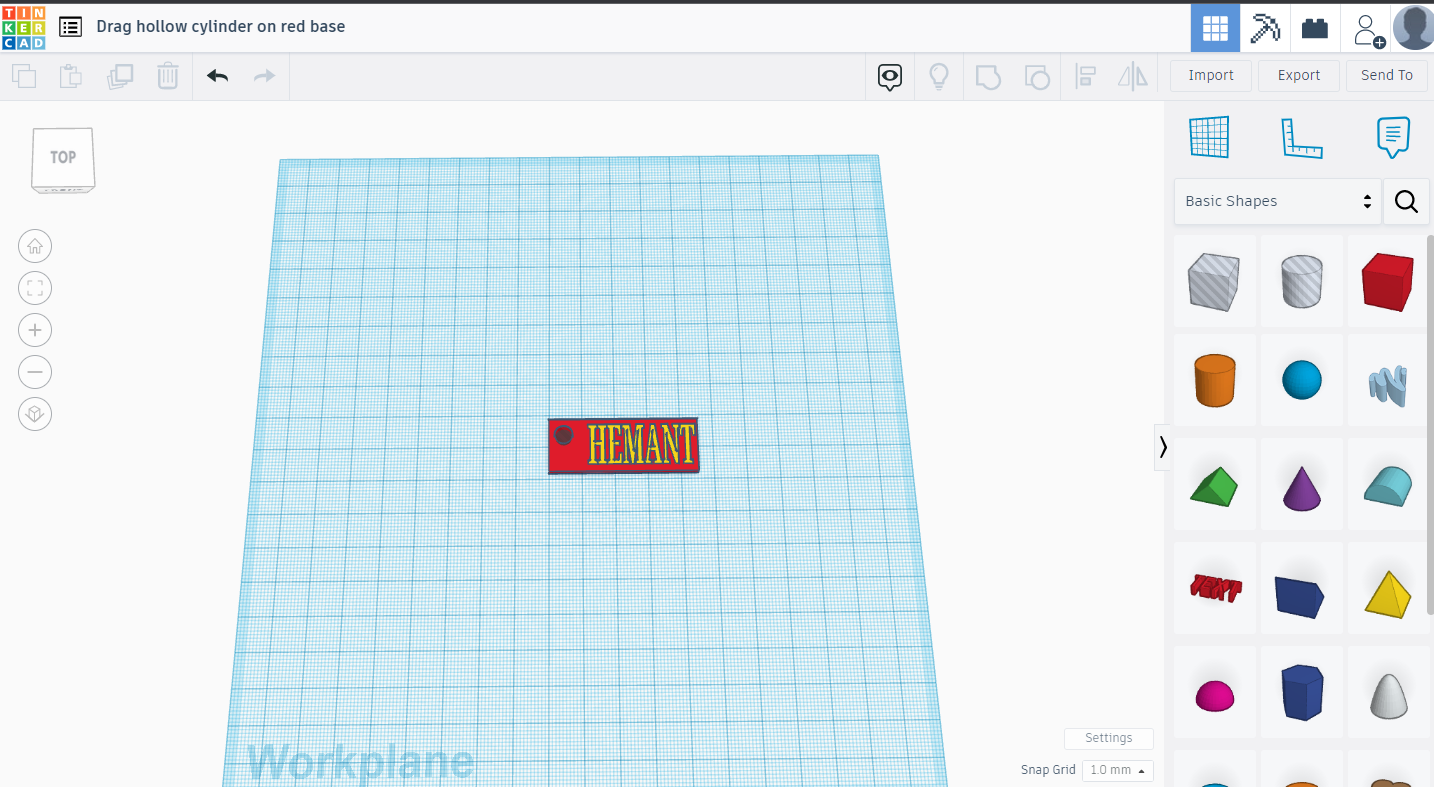This screenshot has height=787, width=1434.
Task: Click the Duplicate and repeat icon
Action: (x=120, y=76)
